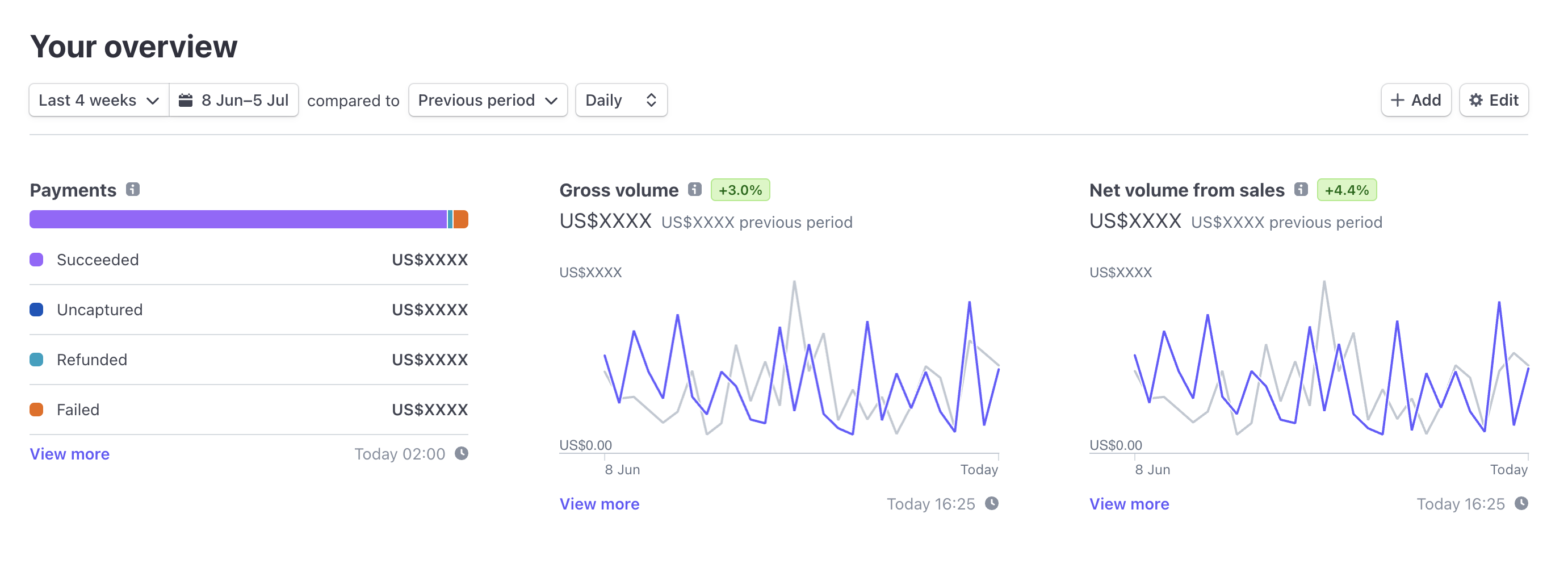Open the Last 4 weeks dropdown

coord(98,100)
